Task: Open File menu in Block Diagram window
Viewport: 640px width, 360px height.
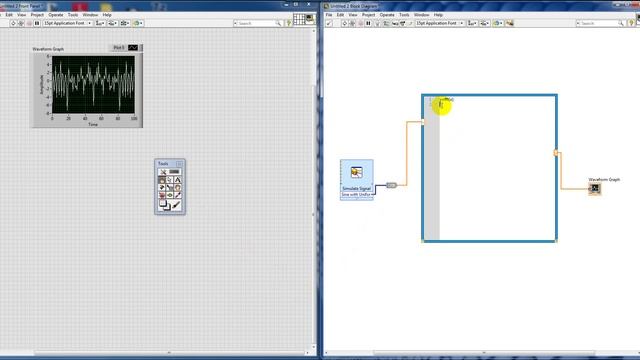Action: 329,15
